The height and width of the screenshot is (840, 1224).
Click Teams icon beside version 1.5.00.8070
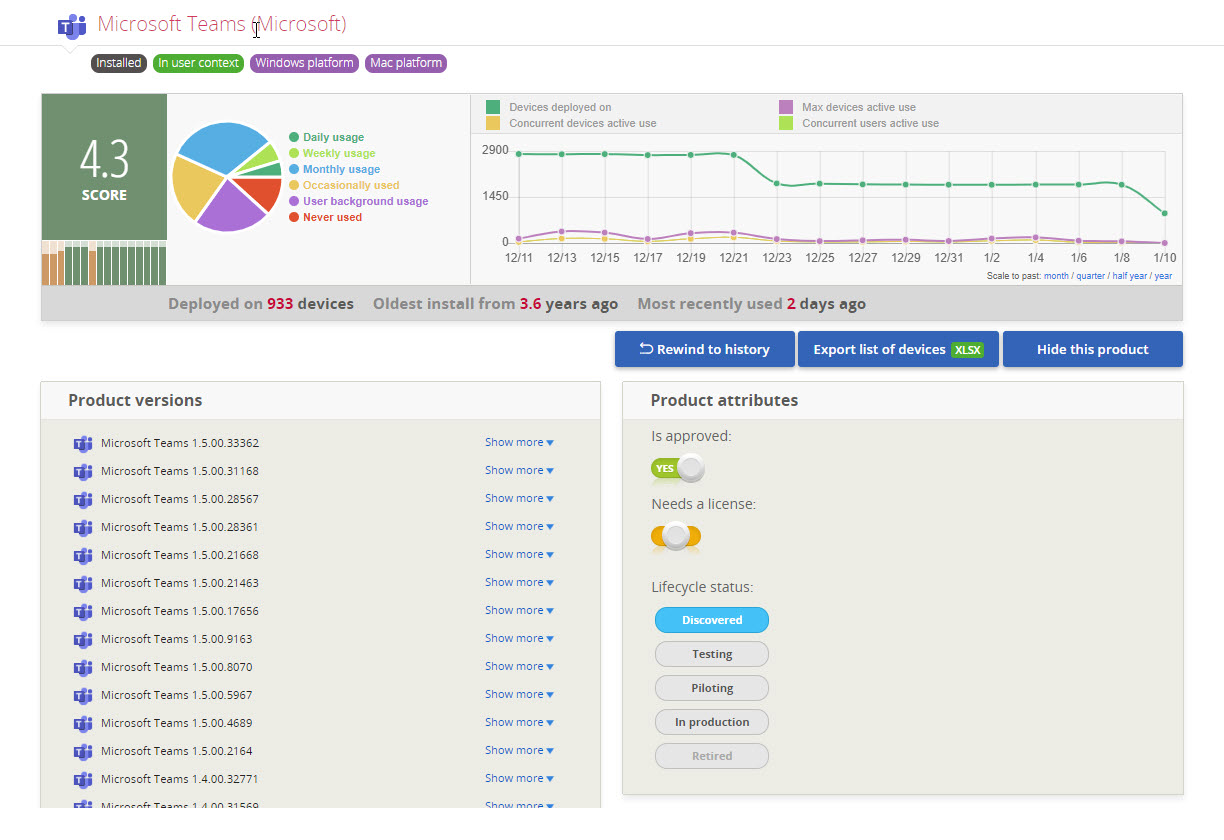click(83, 668)
